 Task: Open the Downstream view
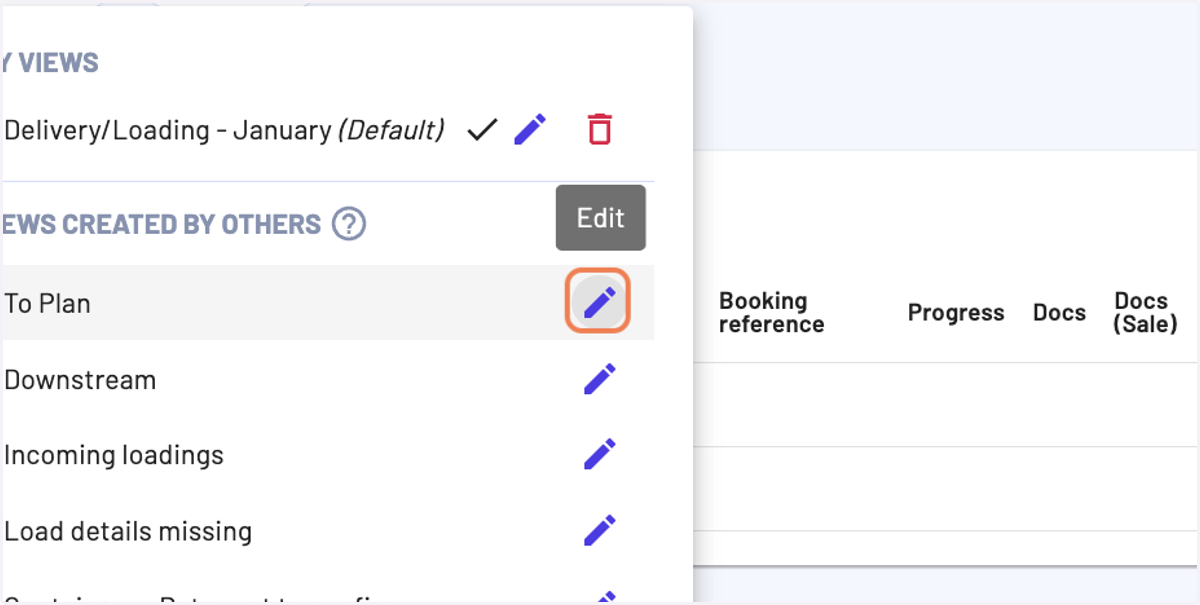pyautogui.click(x=80, y=380)
